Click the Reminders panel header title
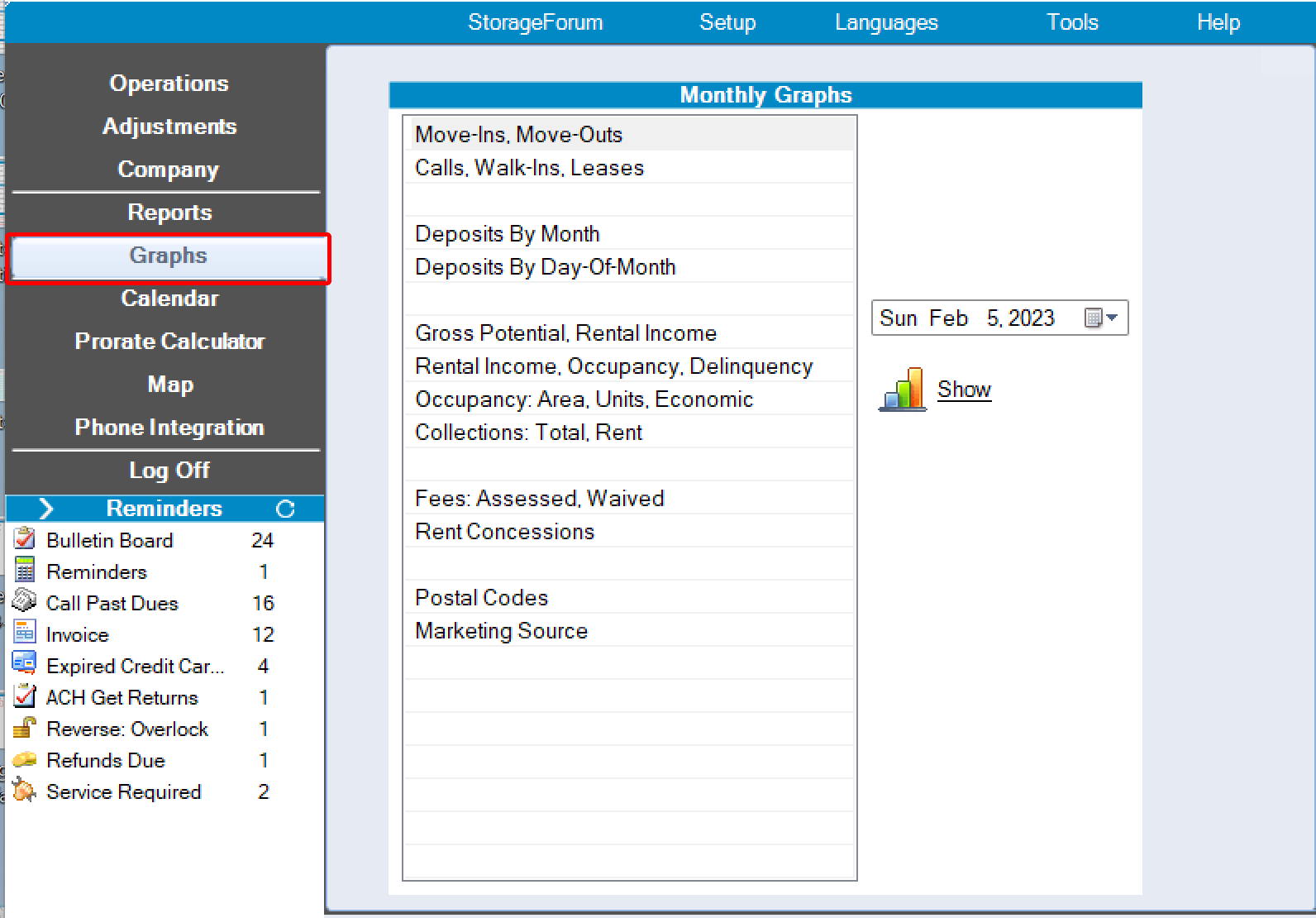This screenshot has width=1316, height=918. point(164,508)
